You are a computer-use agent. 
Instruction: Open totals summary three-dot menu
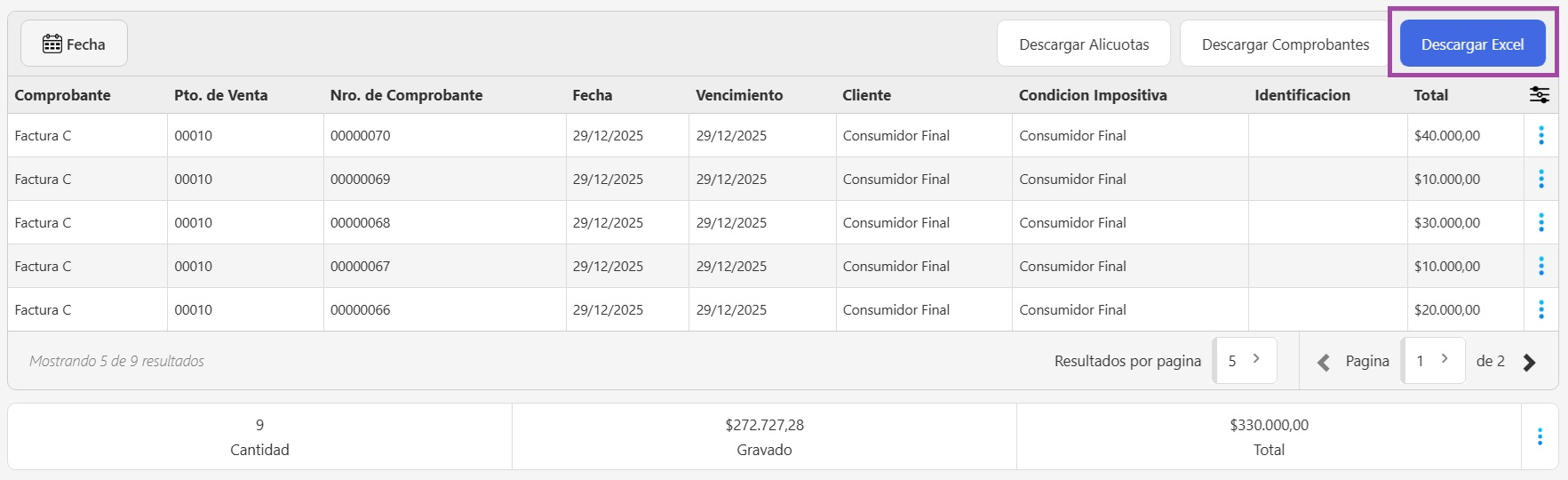coord(1540,436)
